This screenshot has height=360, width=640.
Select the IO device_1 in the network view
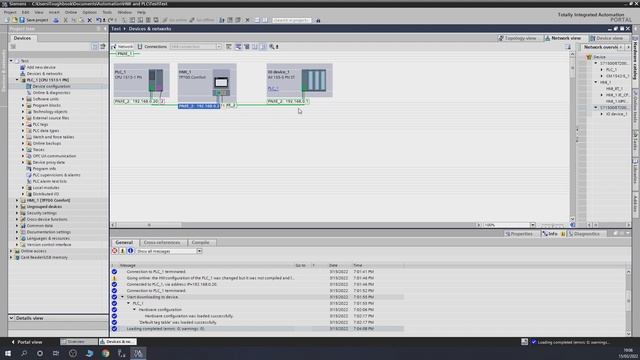click(299, 80)
